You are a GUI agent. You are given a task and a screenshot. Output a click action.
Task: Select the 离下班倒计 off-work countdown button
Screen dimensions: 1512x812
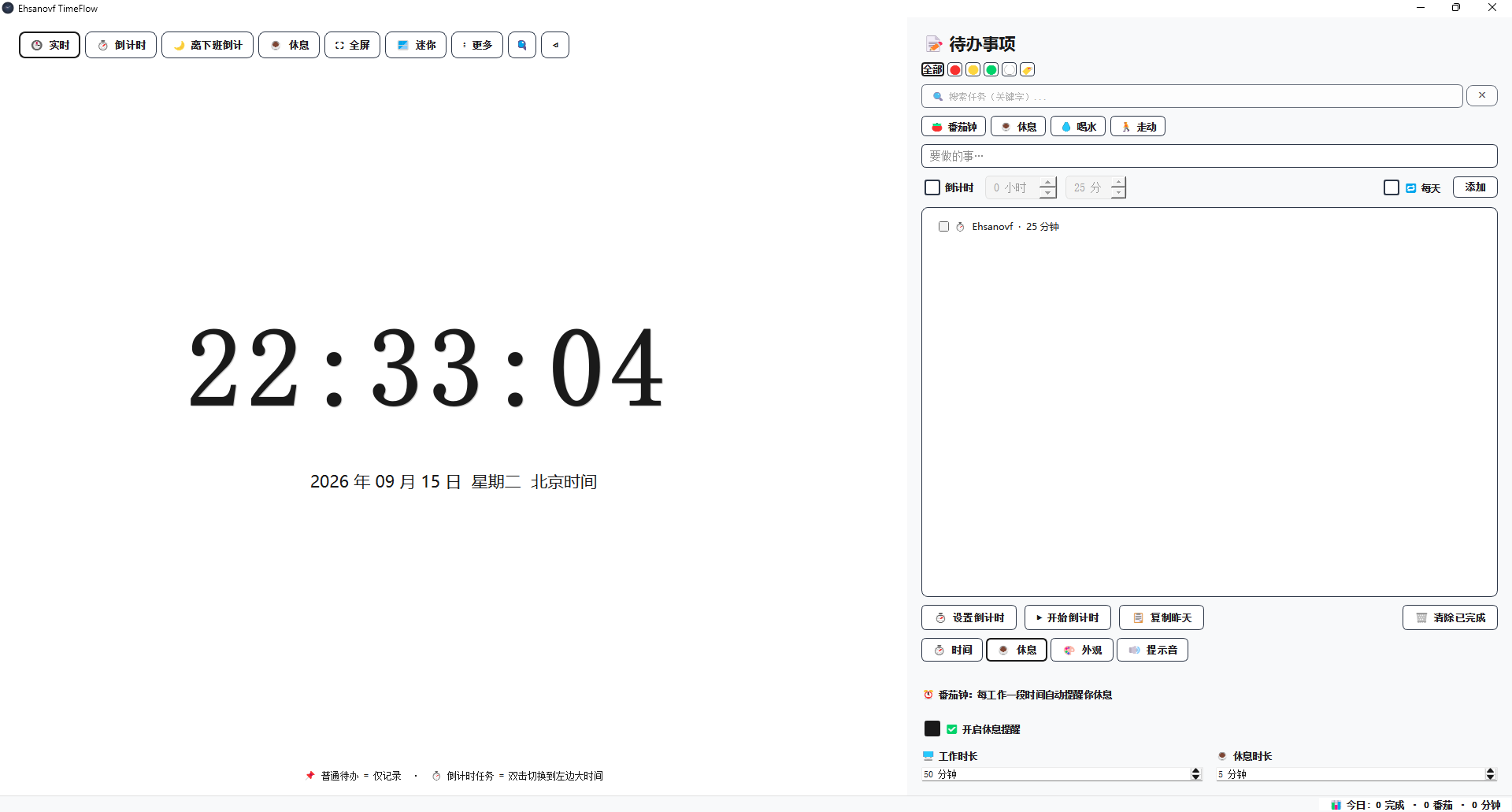click(x=207, y=45)
